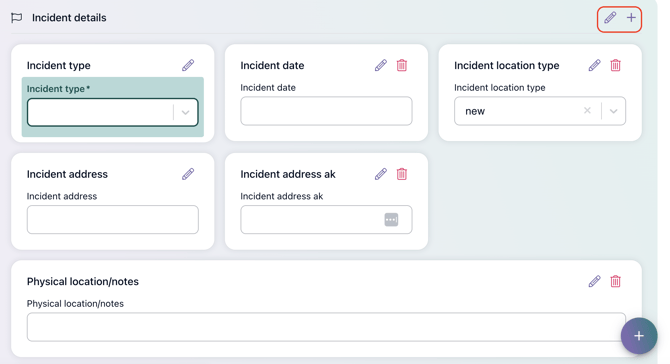Edit the Incident address ak card
670x364 pixels.
coord(381,174)
